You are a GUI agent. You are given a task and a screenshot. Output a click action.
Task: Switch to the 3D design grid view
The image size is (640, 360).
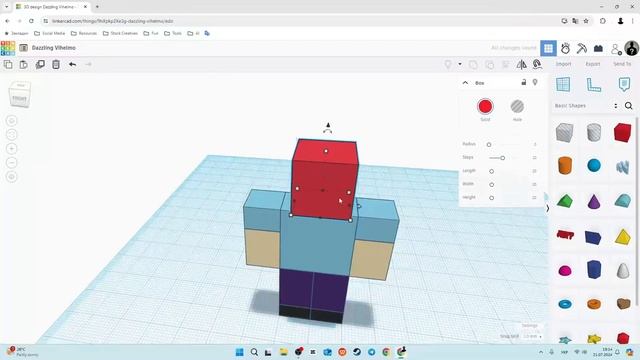548,48
